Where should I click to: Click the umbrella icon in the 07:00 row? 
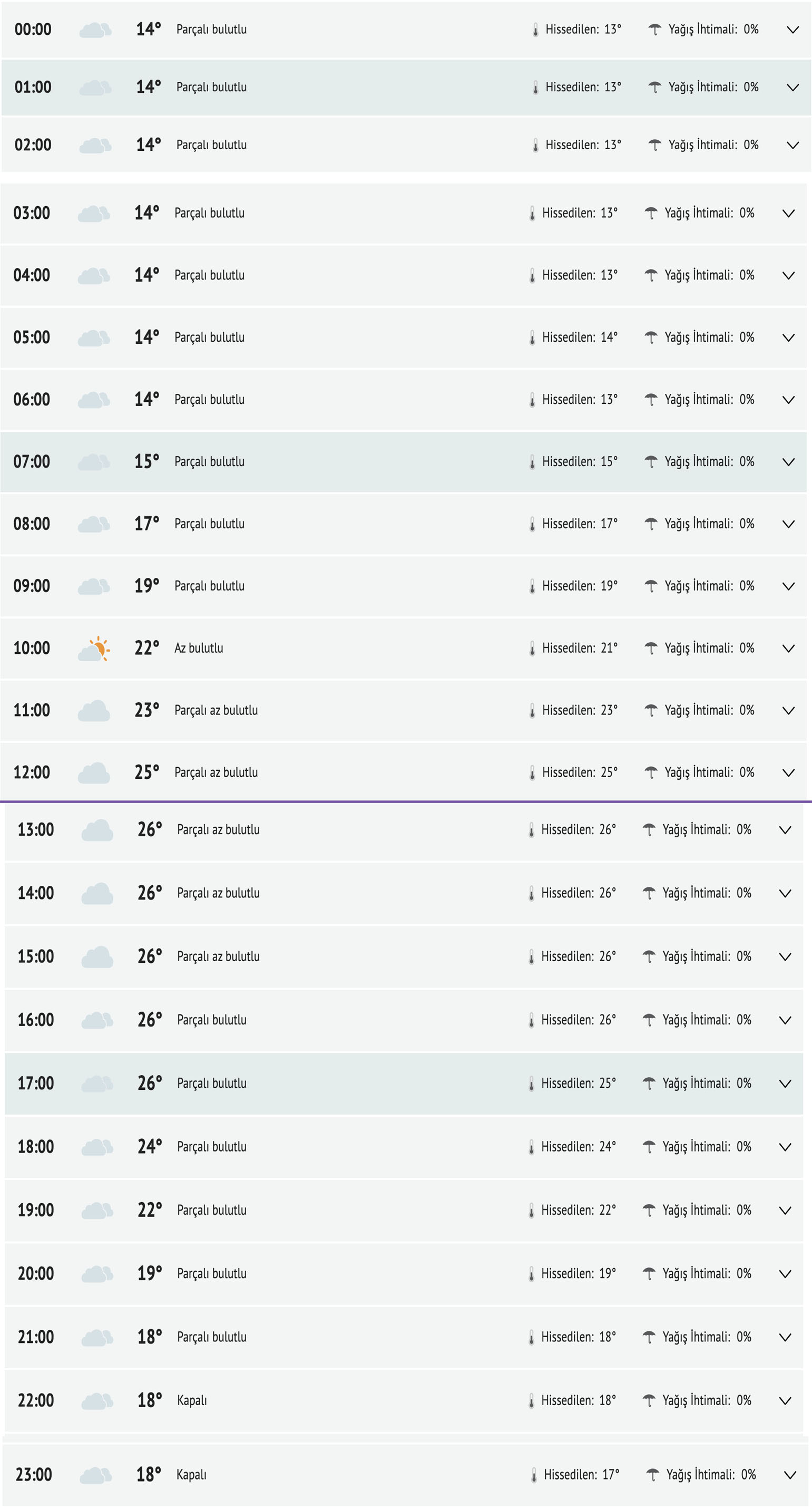point(650,461)
